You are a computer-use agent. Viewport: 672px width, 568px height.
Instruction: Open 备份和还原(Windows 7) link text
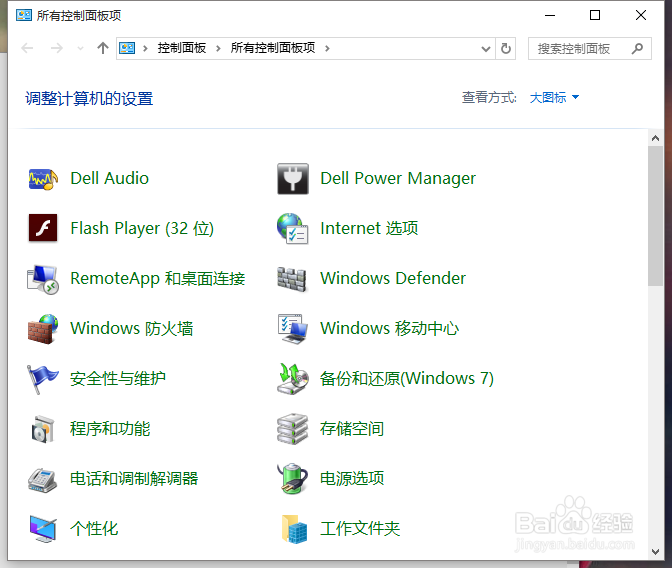pyautogui.click(x=407, y=379)
